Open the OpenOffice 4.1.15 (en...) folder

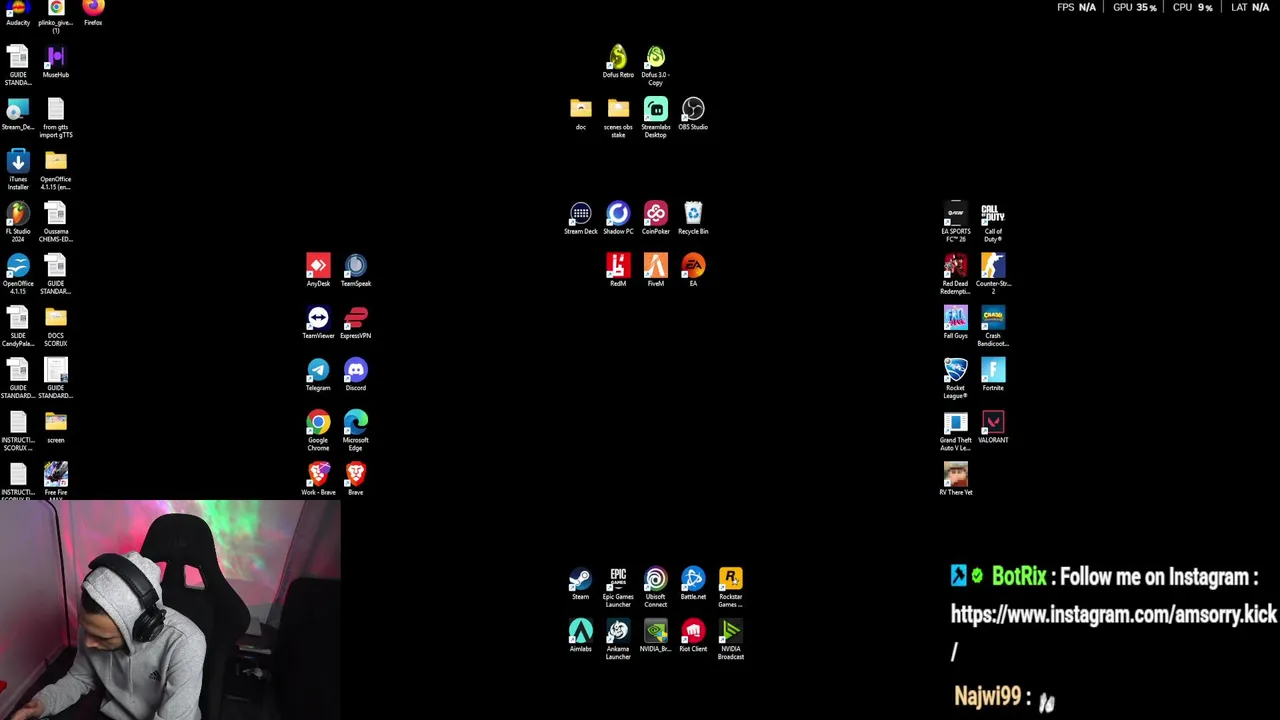point(56,170)
